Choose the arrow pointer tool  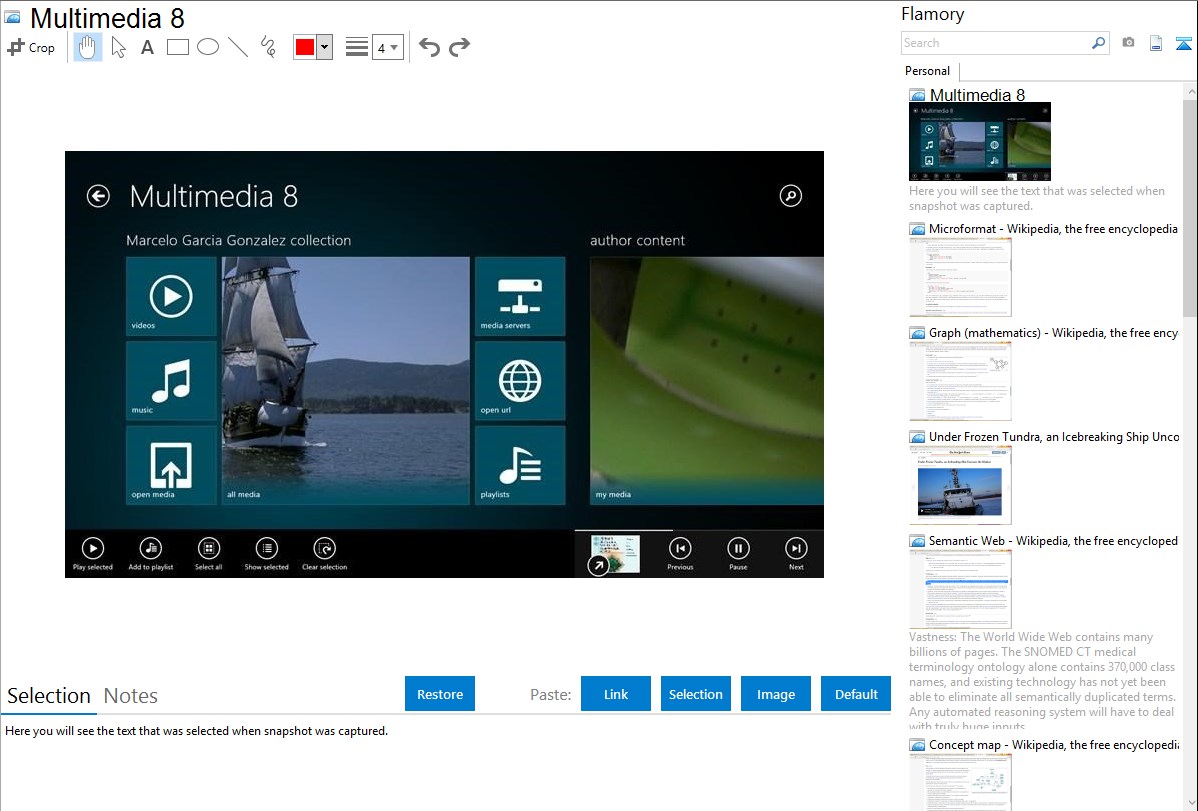(x=118, y=47)
